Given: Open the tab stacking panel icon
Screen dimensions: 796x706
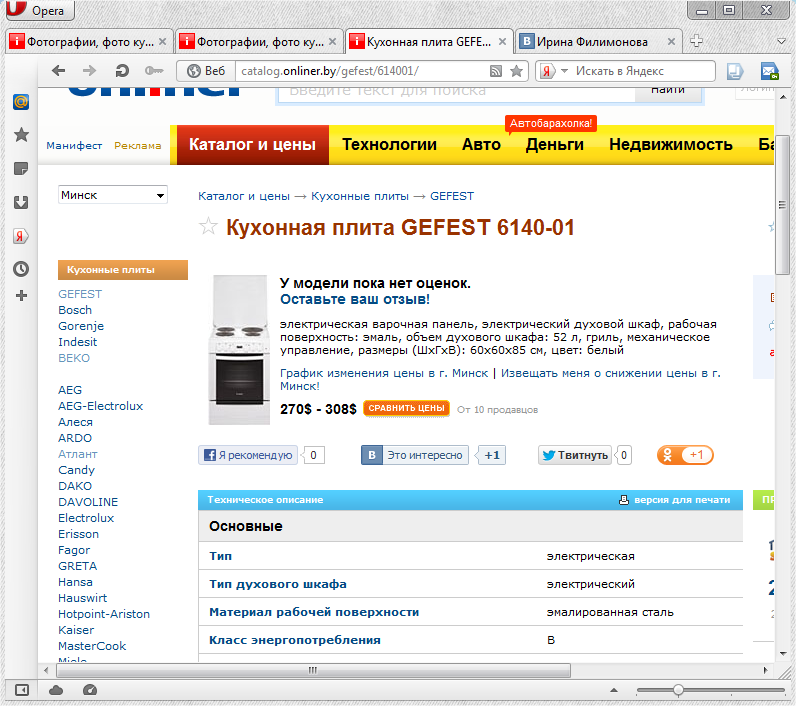Looking at the screenshot, I should point(735,71).
